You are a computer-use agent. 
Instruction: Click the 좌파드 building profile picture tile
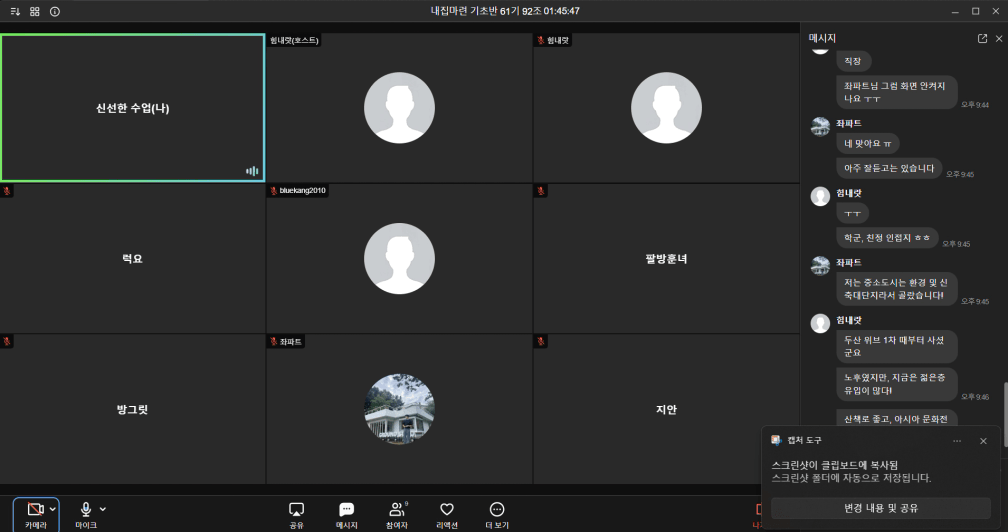coord(399,409)
